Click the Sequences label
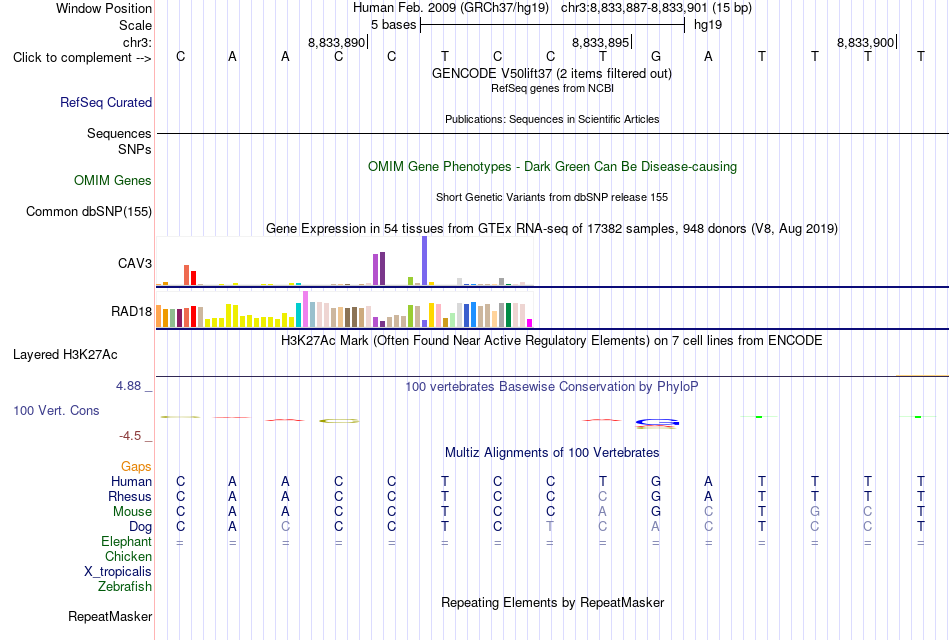The image size is (950, 640). (119, 133)
